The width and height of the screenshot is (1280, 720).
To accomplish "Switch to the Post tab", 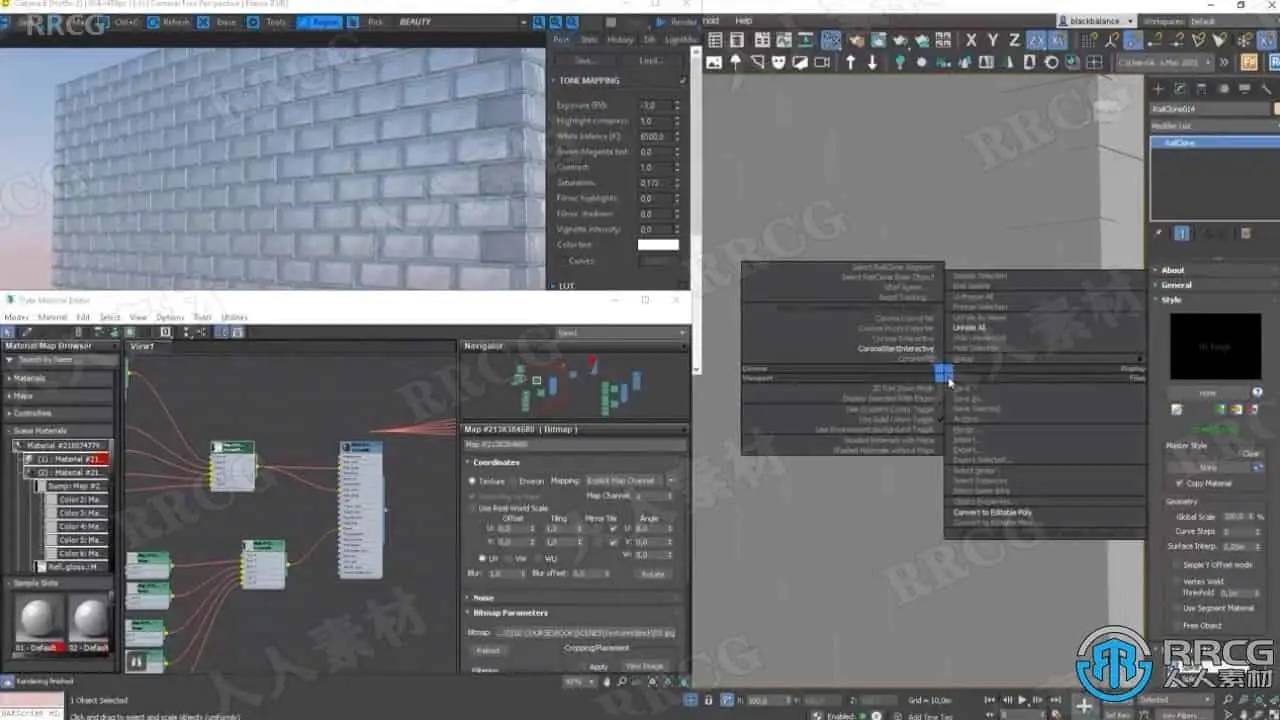I will point(561,40).
